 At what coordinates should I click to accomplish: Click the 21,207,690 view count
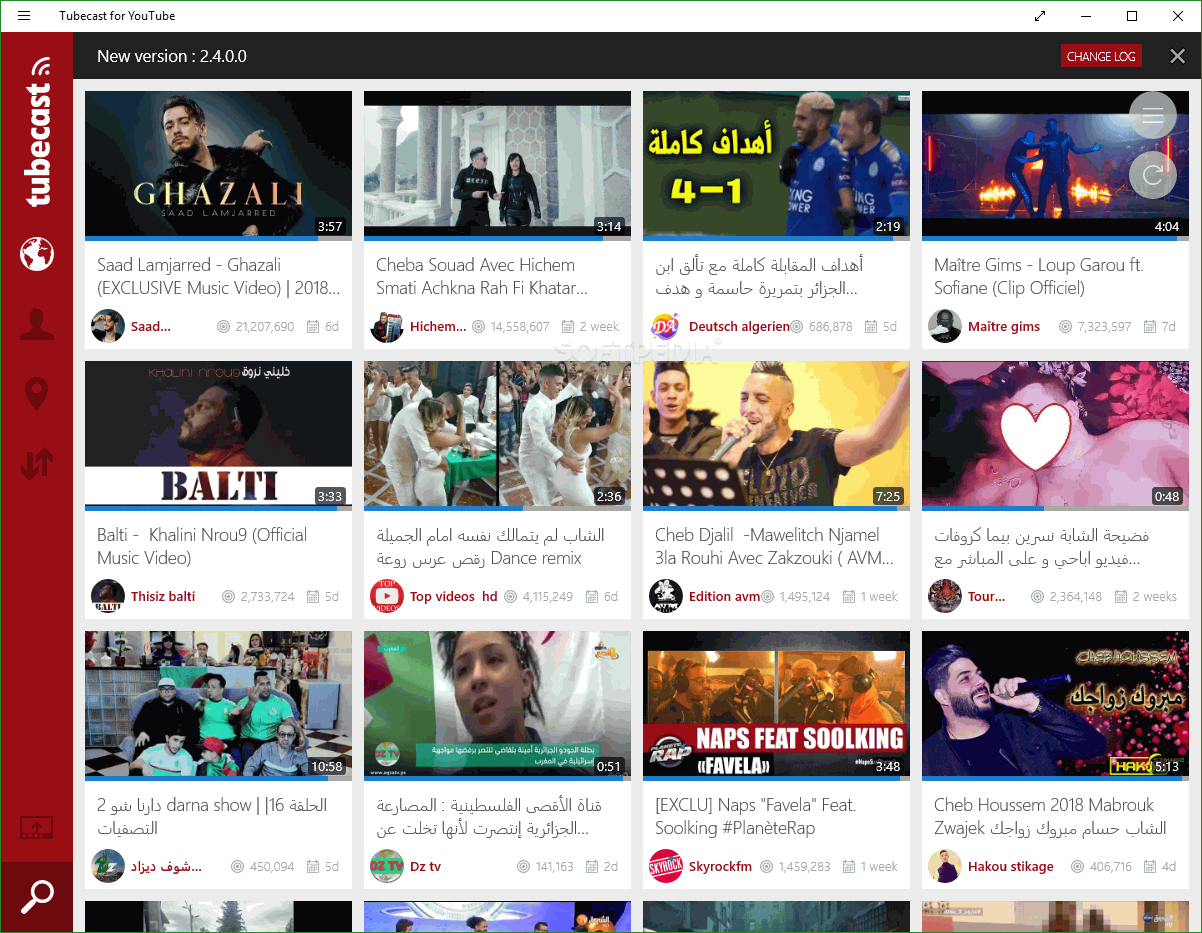click(258, 326)
